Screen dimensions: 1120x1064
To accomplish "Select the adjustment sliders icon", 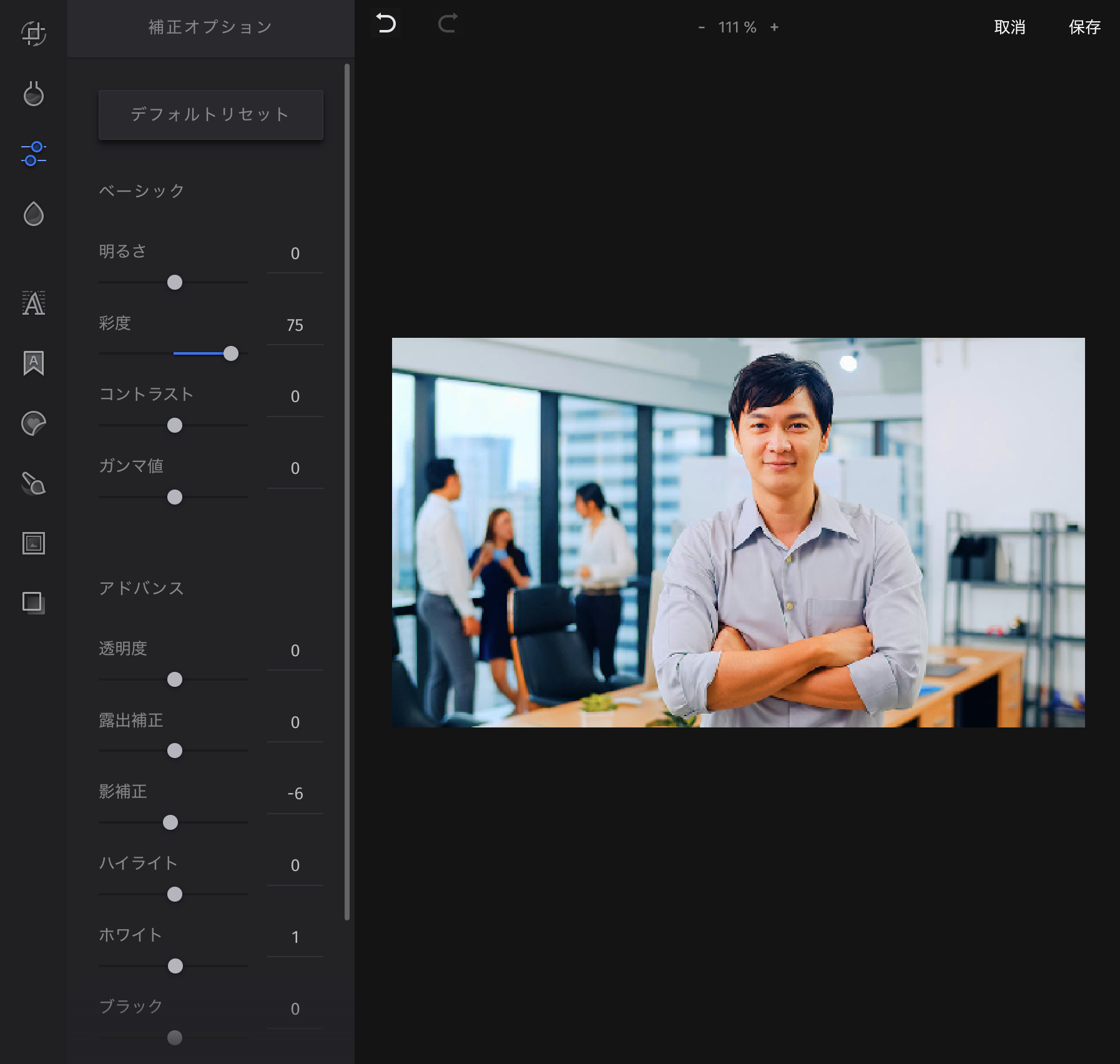I will (34, 154).
